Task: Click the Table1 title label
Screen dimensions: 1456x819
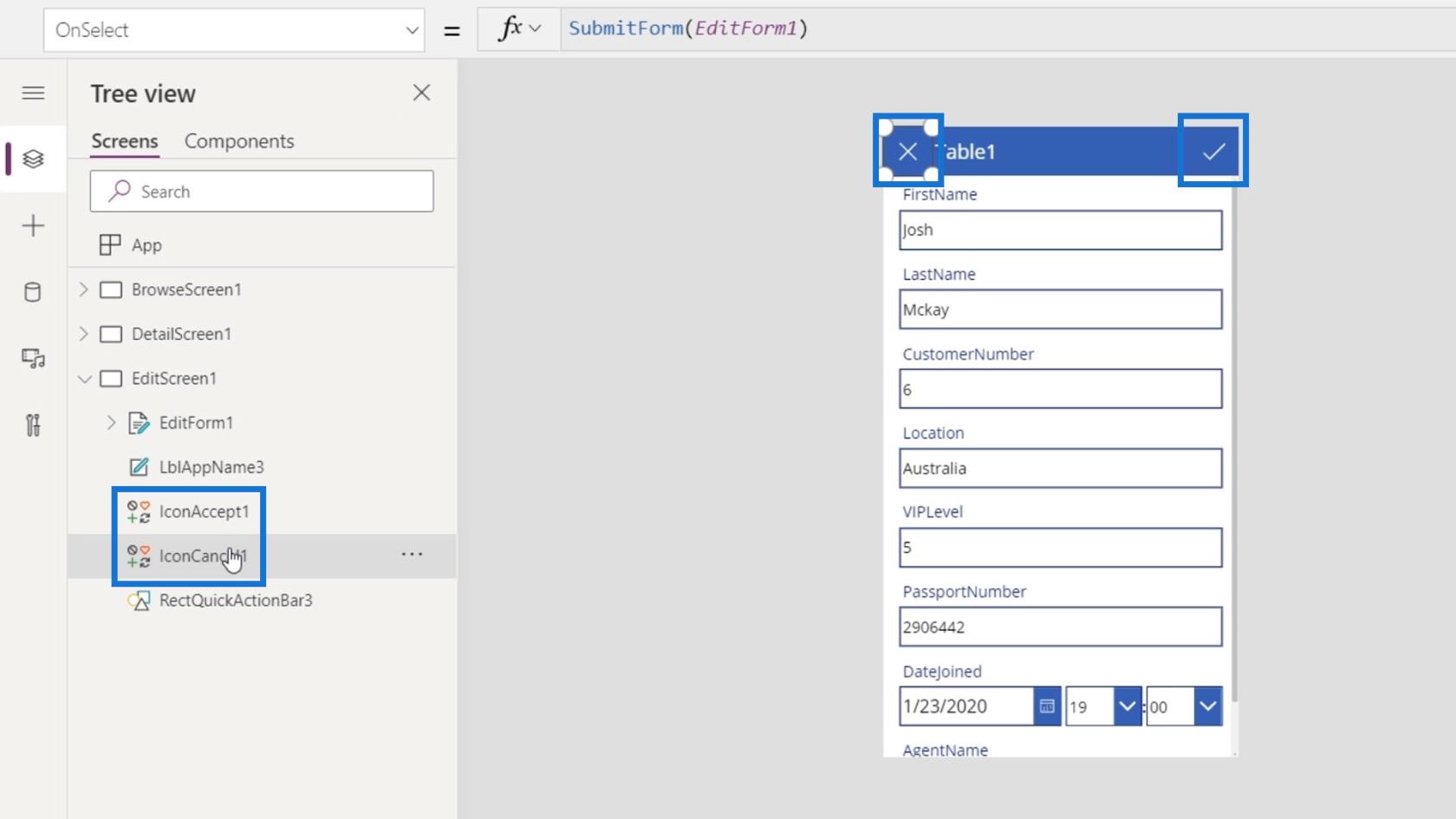Action: pyautogui.click(x=968, y=152)
